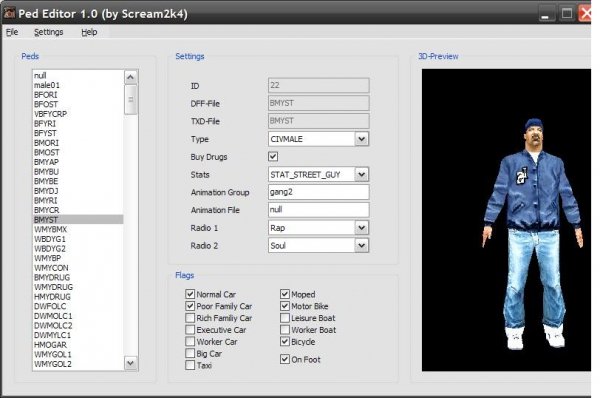Uncheck the Normal Car flag
This screenshot has width=600, height=398.
pyautogui.click(x=190, y=294)
